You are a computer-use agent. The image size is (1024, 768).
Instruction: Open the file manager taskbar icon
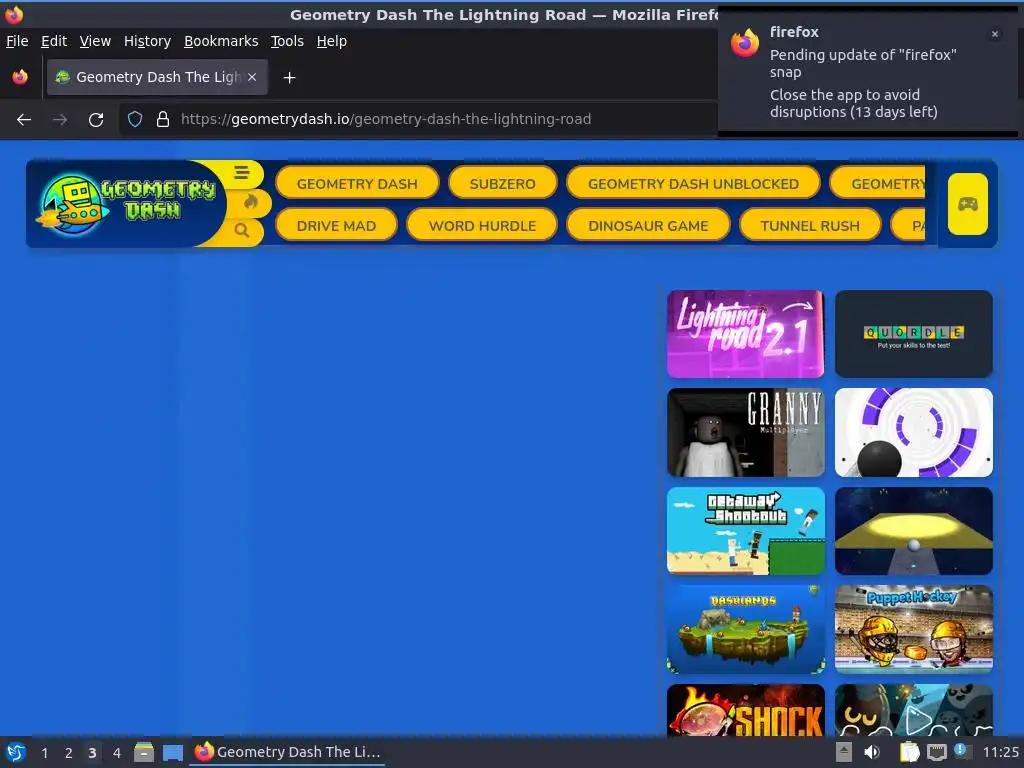(144, 752)
